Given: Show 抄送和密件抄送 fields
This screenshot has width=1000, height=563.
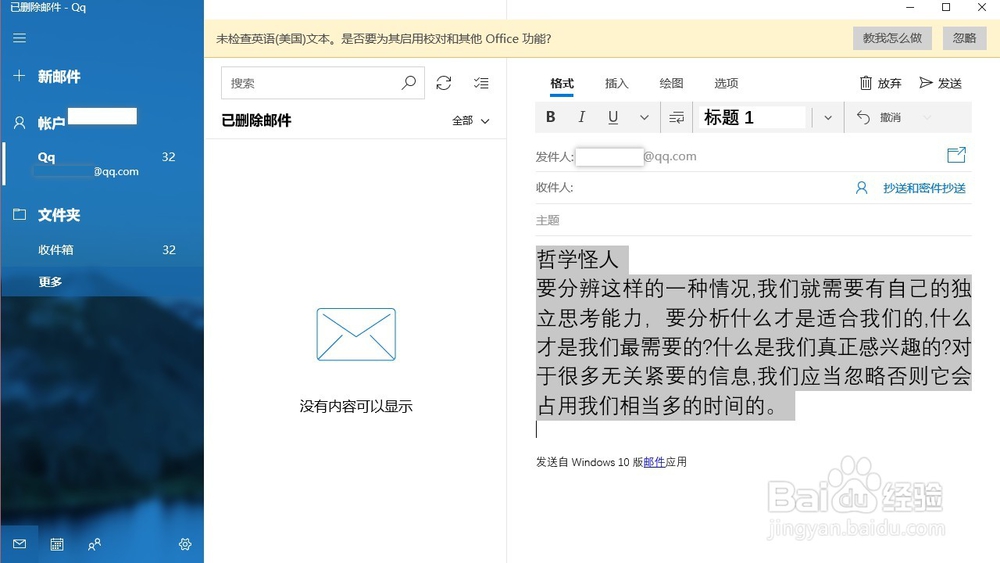Looking at the screenshot, I should [x=924, y=188].
